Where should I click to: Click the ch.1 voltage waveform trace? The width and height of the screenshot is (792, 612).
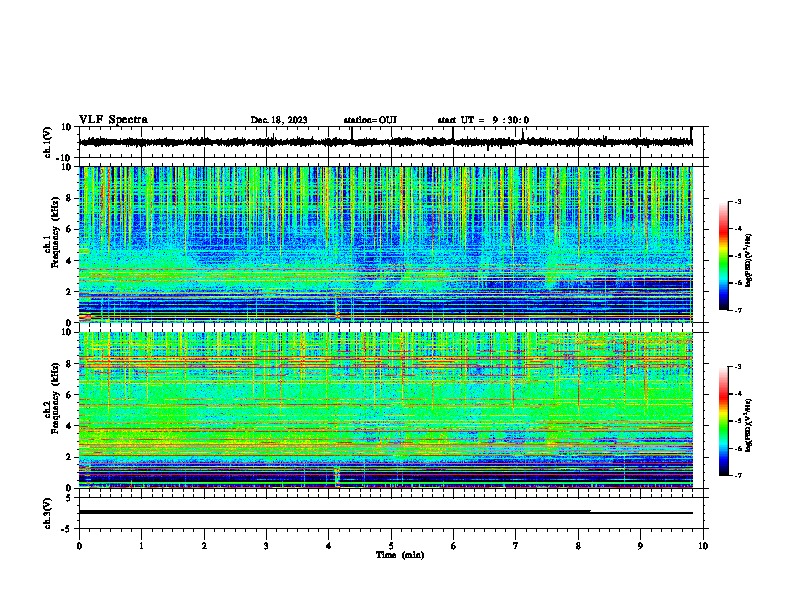386,142
